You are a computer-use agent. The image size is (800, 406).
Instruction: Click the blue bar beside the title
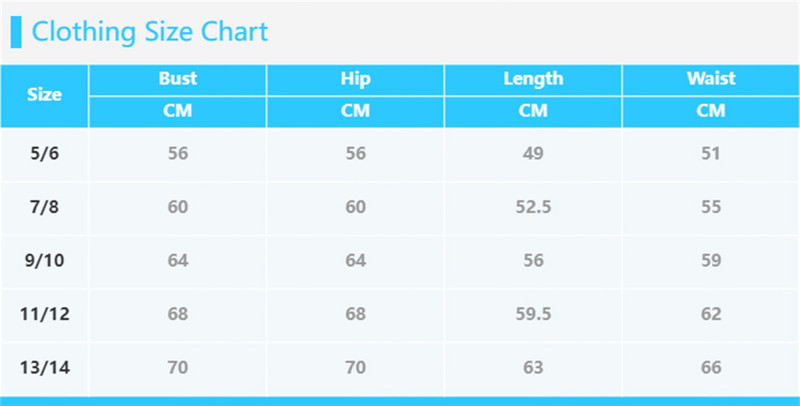[x=16, y=31]
